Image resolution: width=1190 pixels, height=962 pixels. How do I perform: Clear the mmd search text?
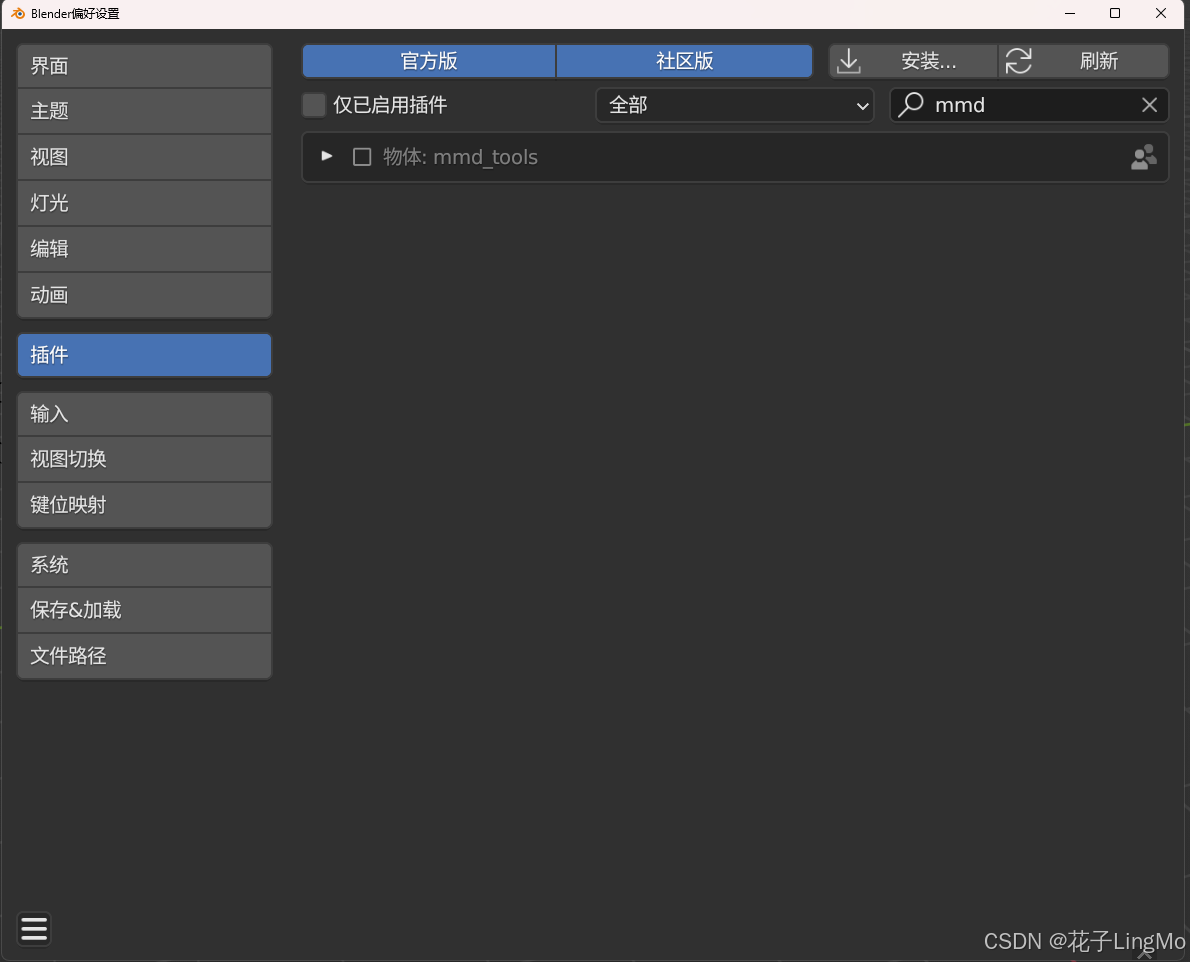[x=1149, y=105]
